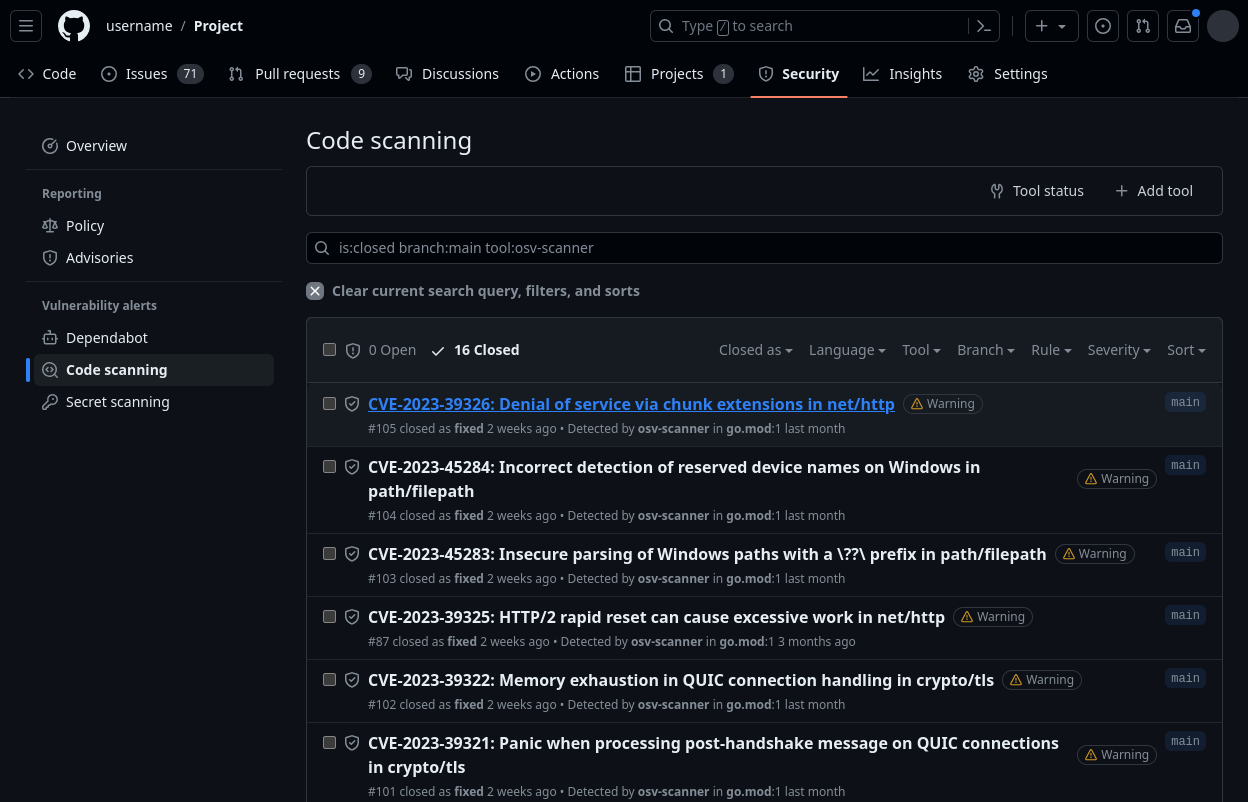
Task: Click the username link in breadcrumb
Action: tap(139, 26)
